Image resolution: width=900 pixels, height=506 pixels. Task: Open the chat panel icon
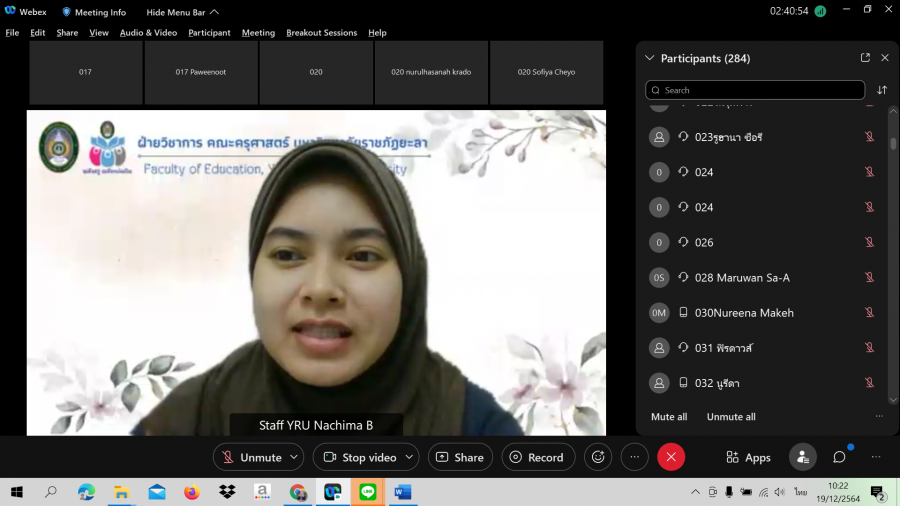(x=839, y=457)
